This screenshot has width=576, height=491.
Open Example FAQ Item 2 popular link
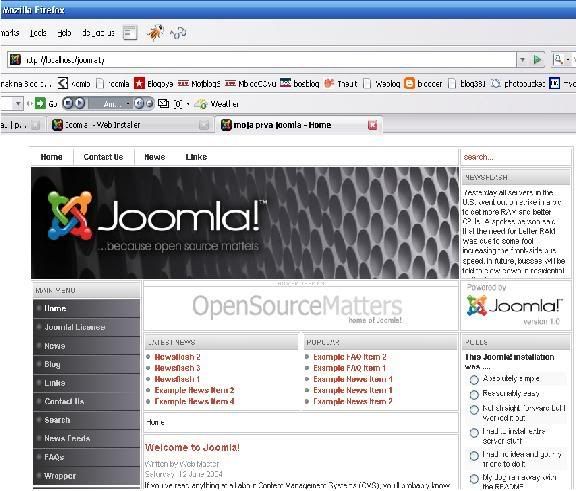pos(350,357)
